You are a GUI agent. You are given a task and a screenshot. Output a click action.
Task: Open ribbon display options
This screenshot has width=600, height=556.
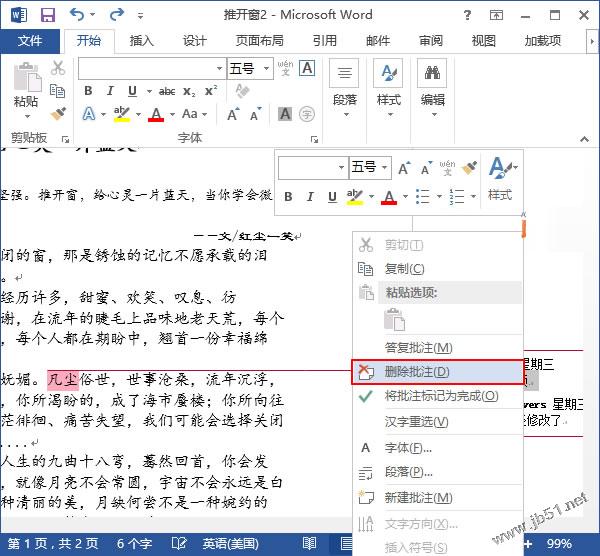point(496,15)
